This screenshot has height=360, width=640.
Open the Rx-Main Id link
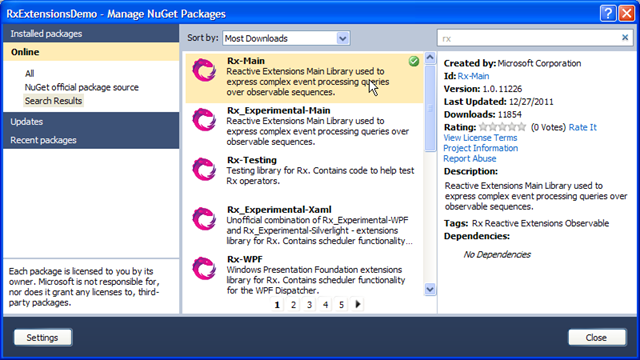click(473, 76)
